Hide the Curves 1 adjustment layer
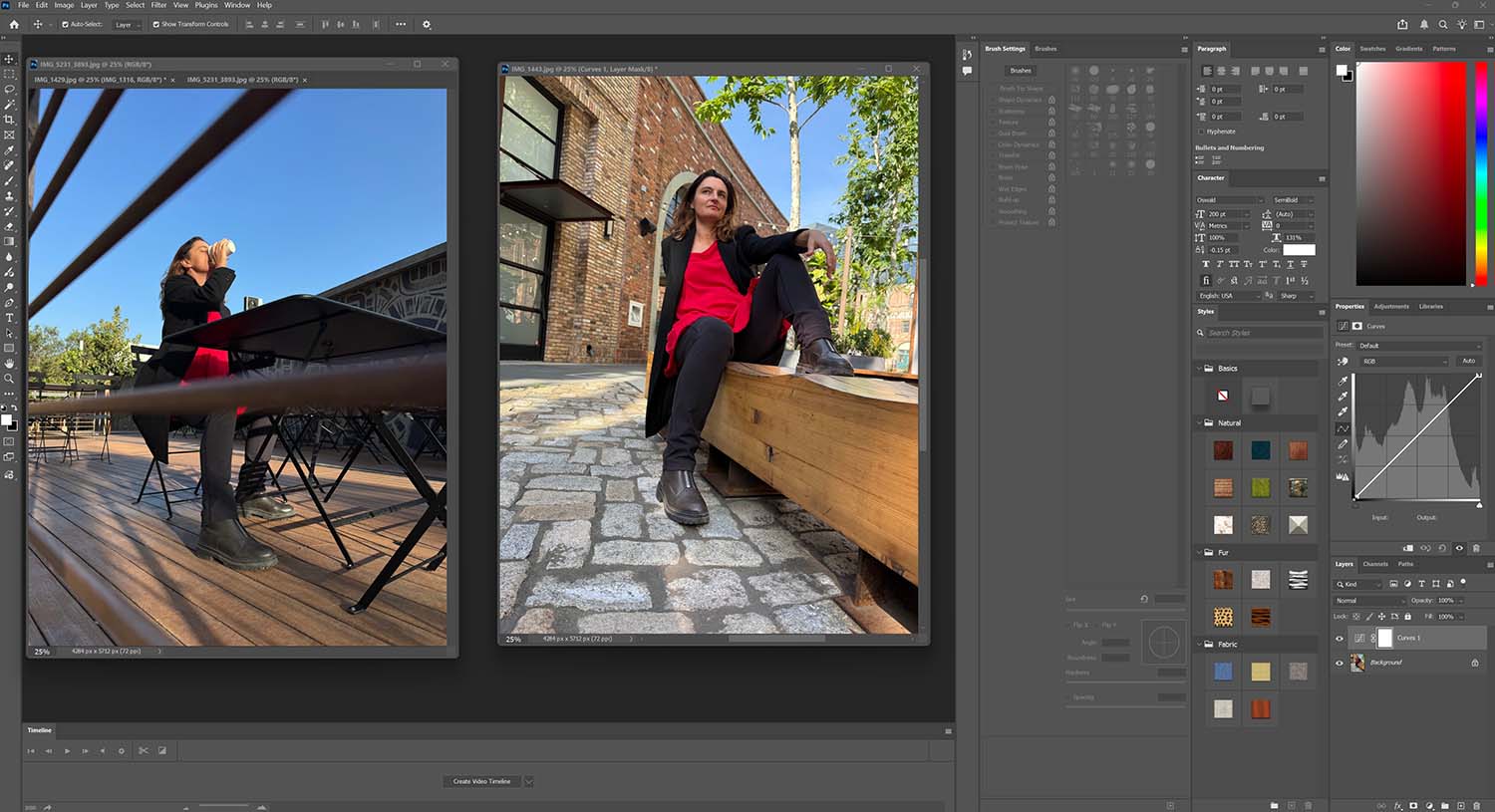 tap(1340, 638)
